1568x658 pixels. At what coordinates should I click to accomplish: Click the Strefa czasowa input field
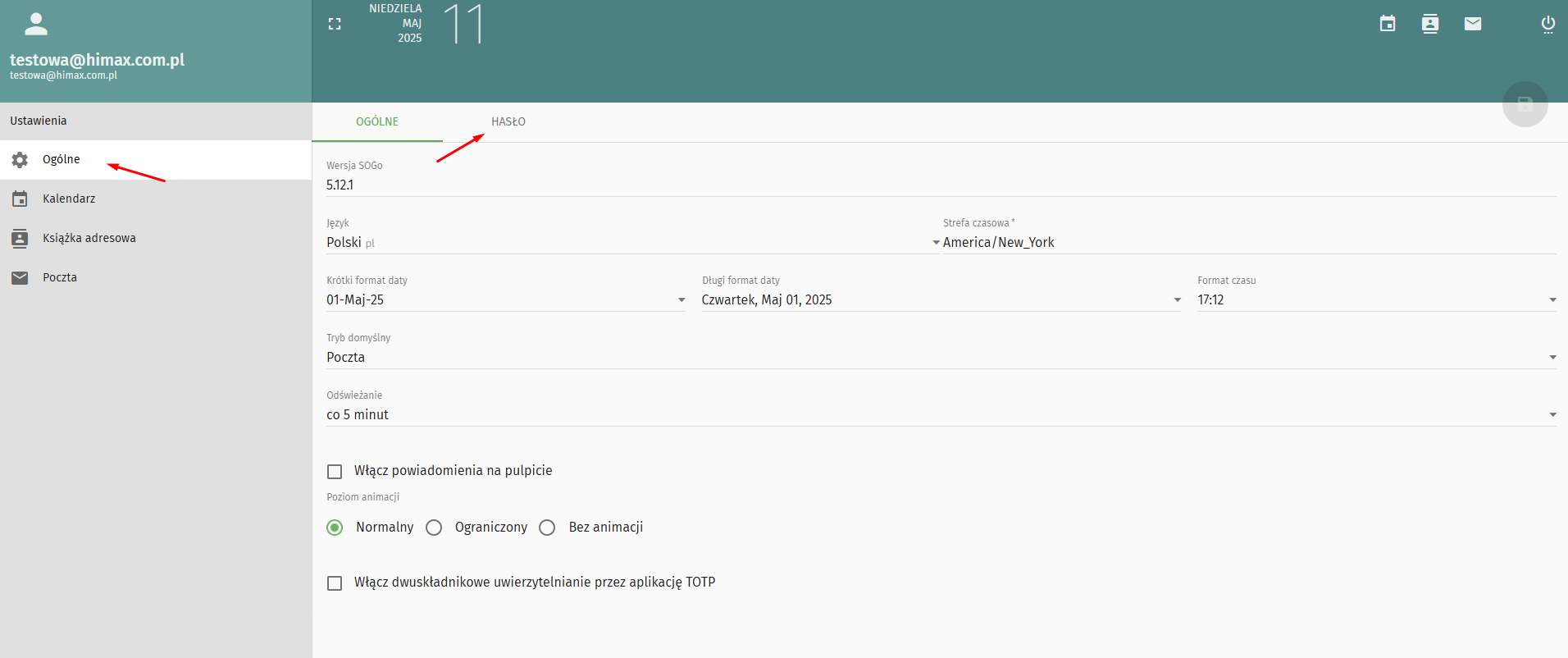pos(1247,243)
